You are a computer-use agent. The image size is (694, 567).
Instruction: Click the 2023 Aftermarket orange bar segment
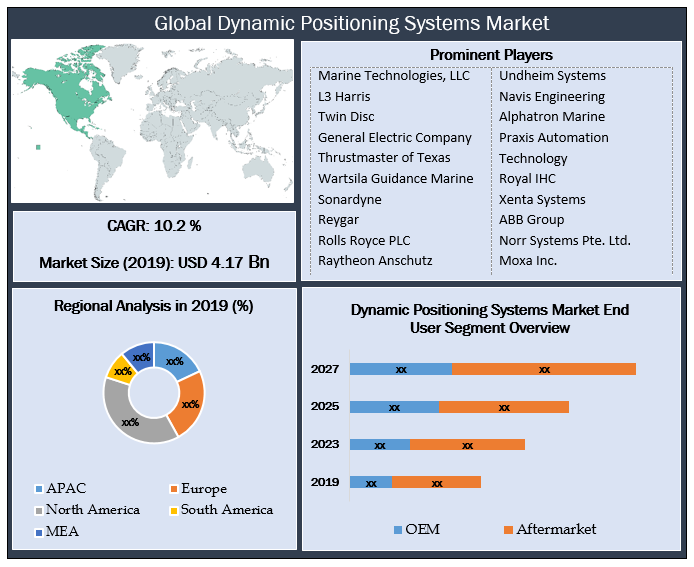[x=467, y=444]
